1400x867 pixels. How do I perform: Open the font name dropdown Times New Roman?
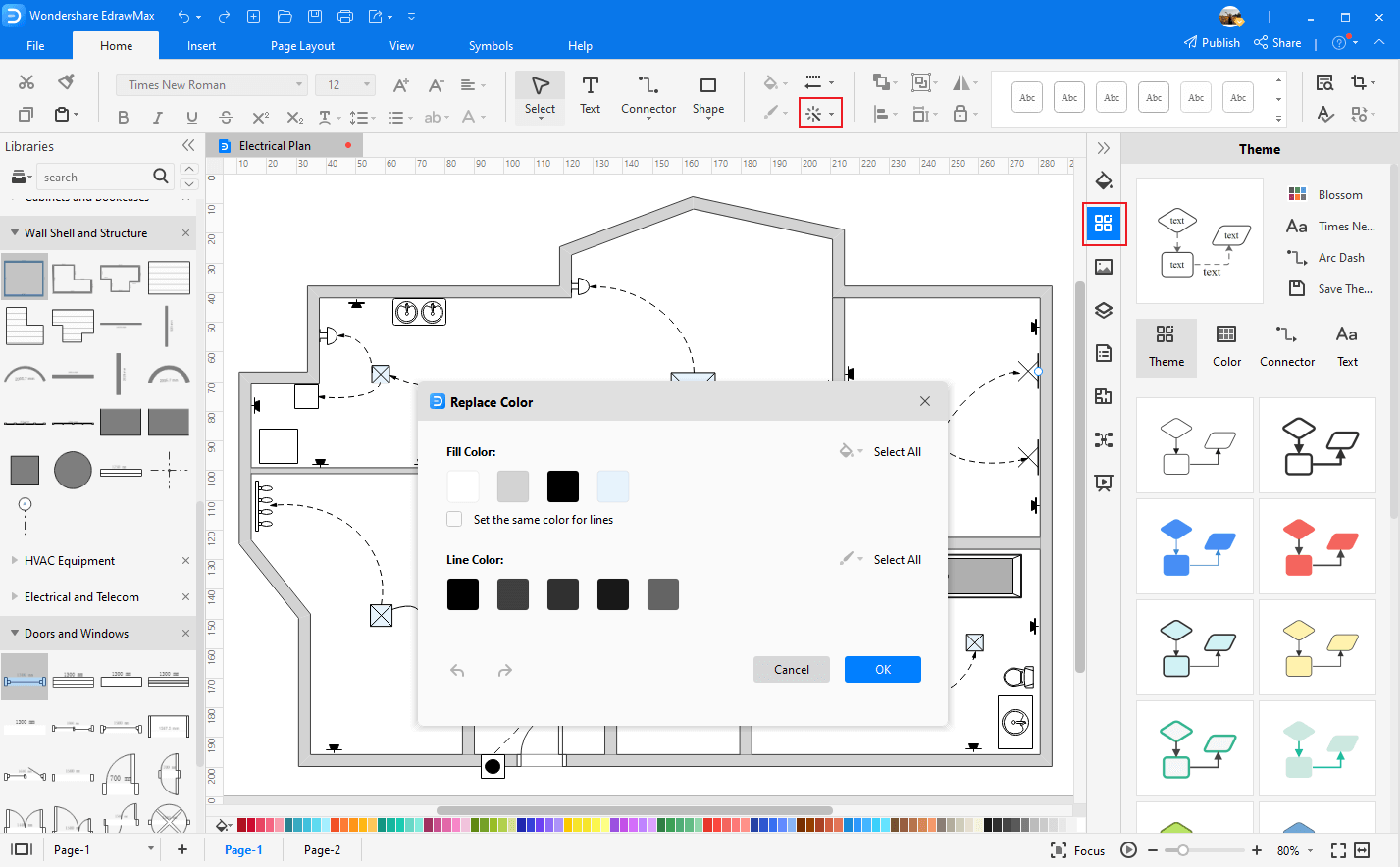coord(212,85)
